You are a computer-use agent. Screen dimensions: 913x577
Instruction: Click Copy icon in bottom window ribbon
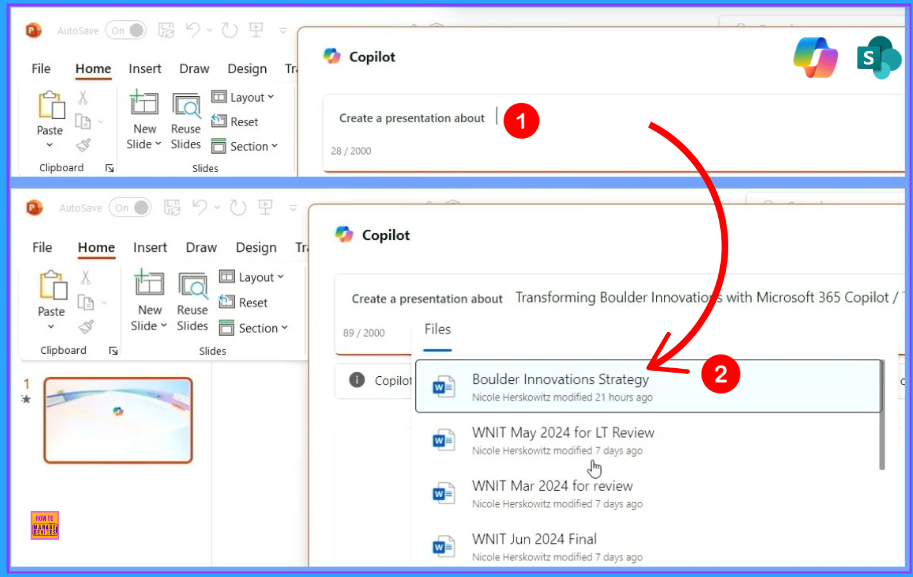point(86,302)
